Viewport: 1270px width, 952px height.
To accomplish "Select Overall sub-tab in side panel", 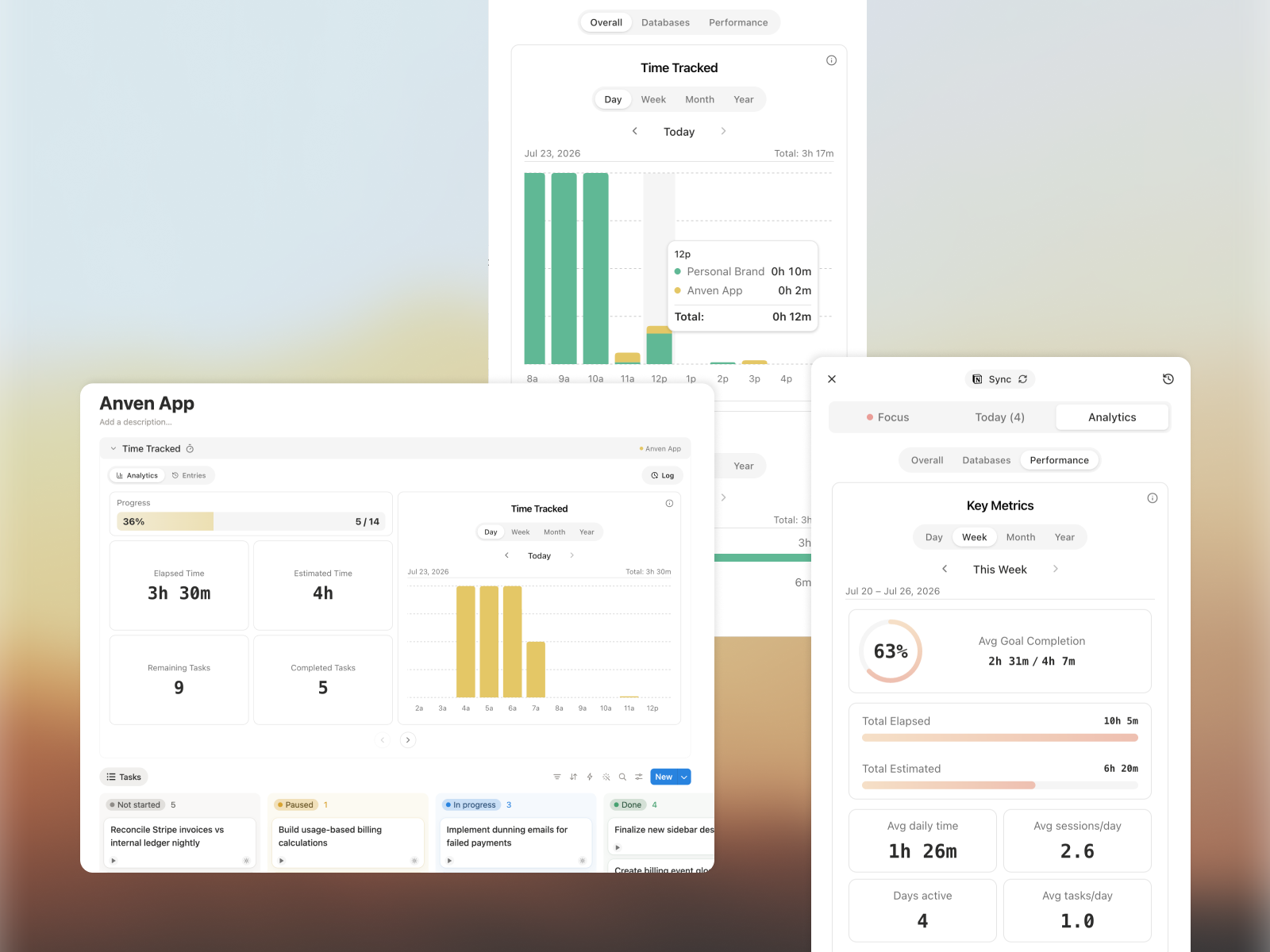I will pos(927,460).
